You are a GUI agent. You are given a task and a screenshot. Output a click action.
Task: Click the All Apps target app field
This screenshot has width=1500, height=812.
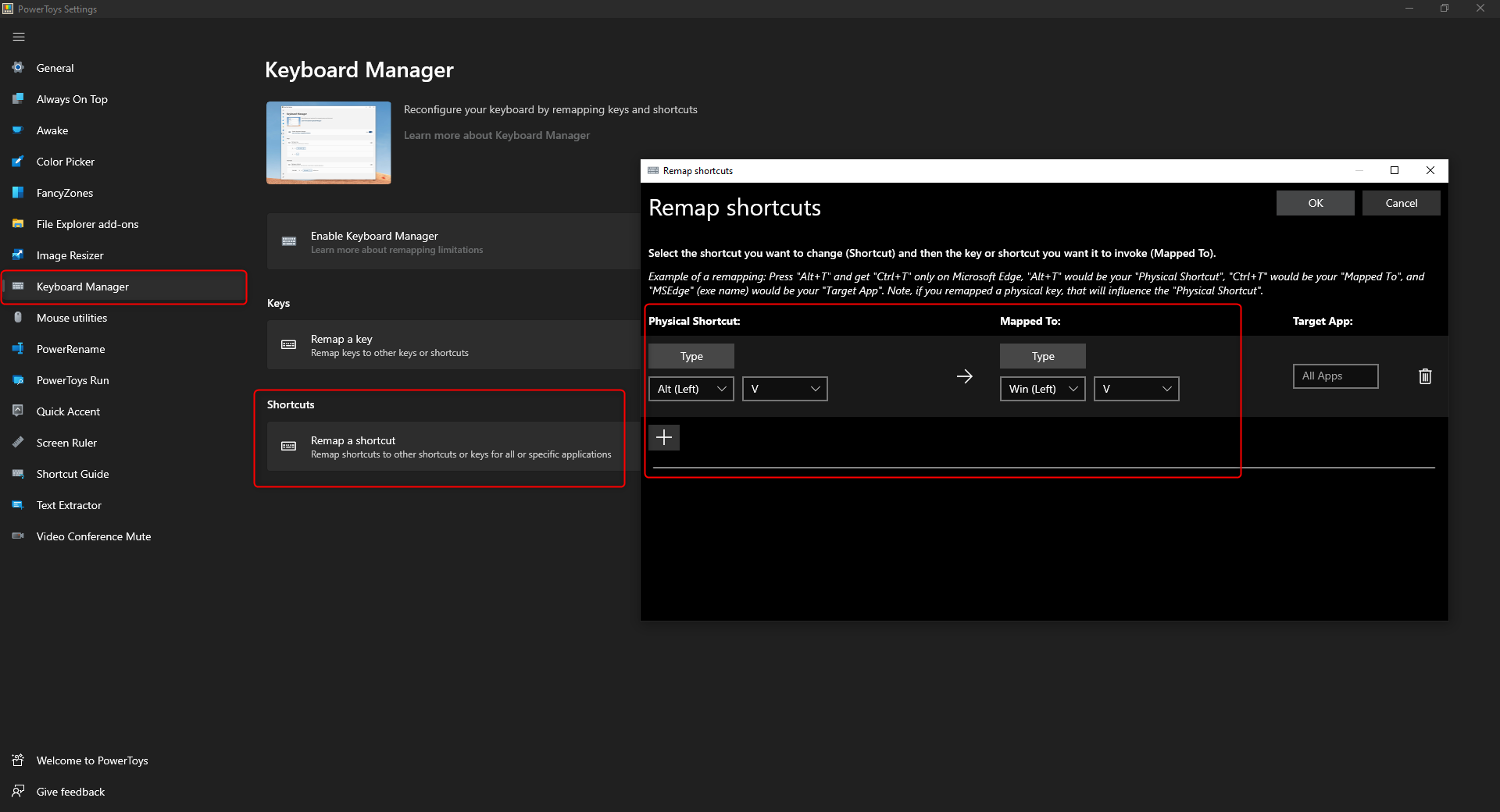coord(1336,376)
